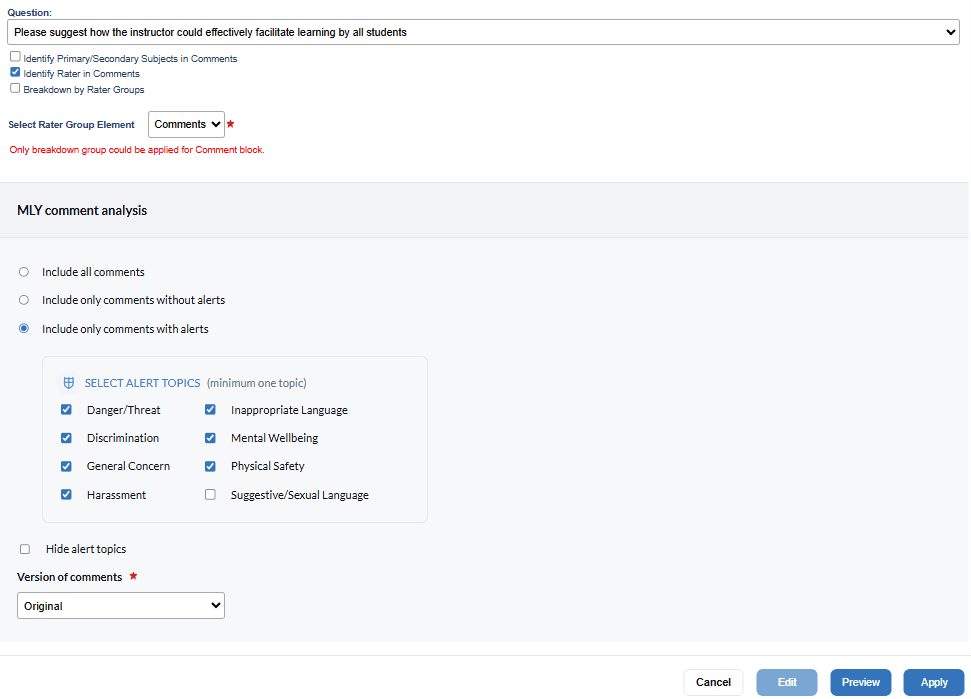Image resolution: width=971 pixels, height=699 pixels.
Task: Uncheck the Danger/Threat alert topic
Action: (x=66, y=410)
